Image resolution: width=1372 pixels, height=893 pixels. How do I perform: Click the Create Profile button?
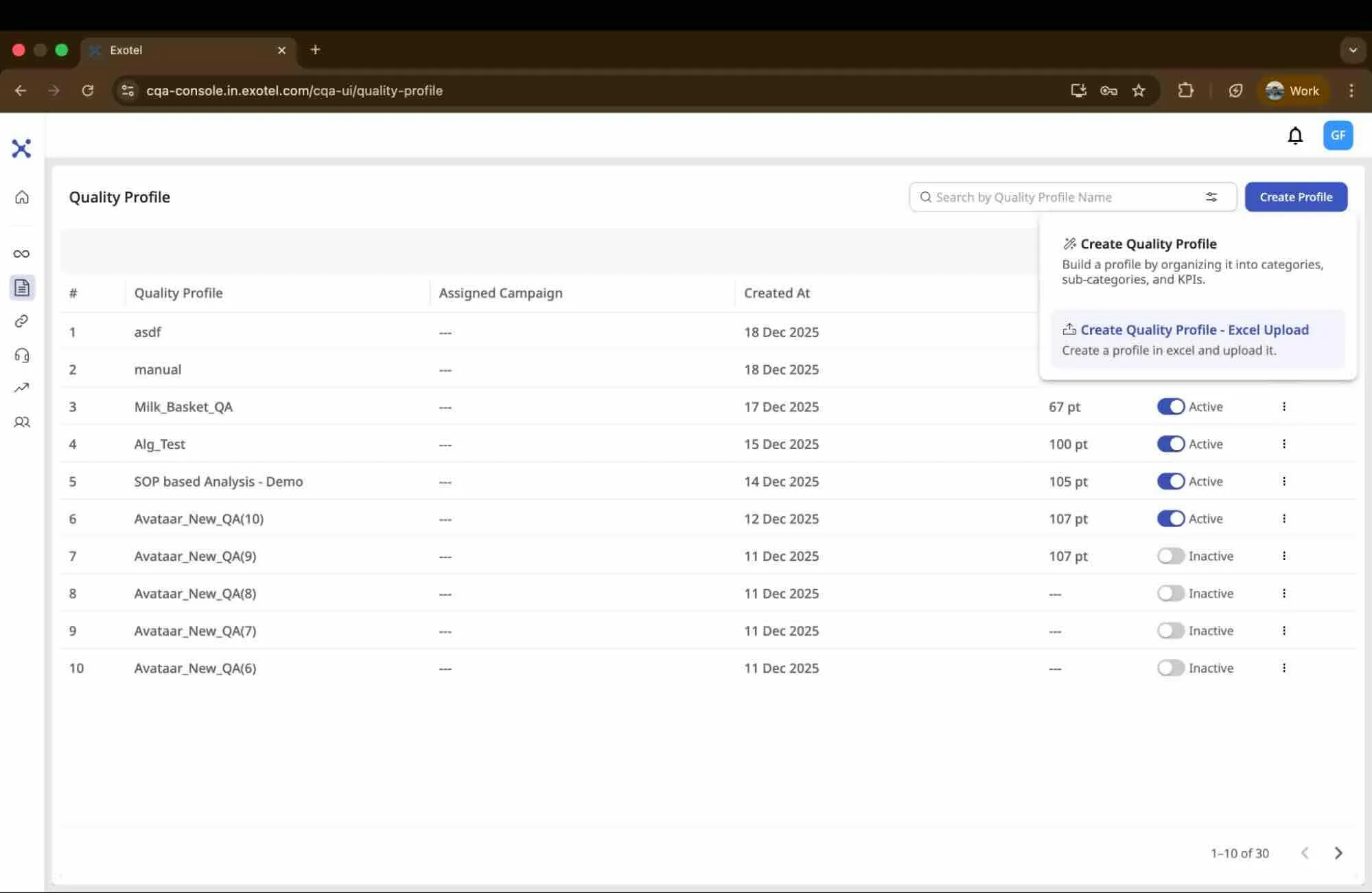pyautogui.click(x=1296, y=197)
